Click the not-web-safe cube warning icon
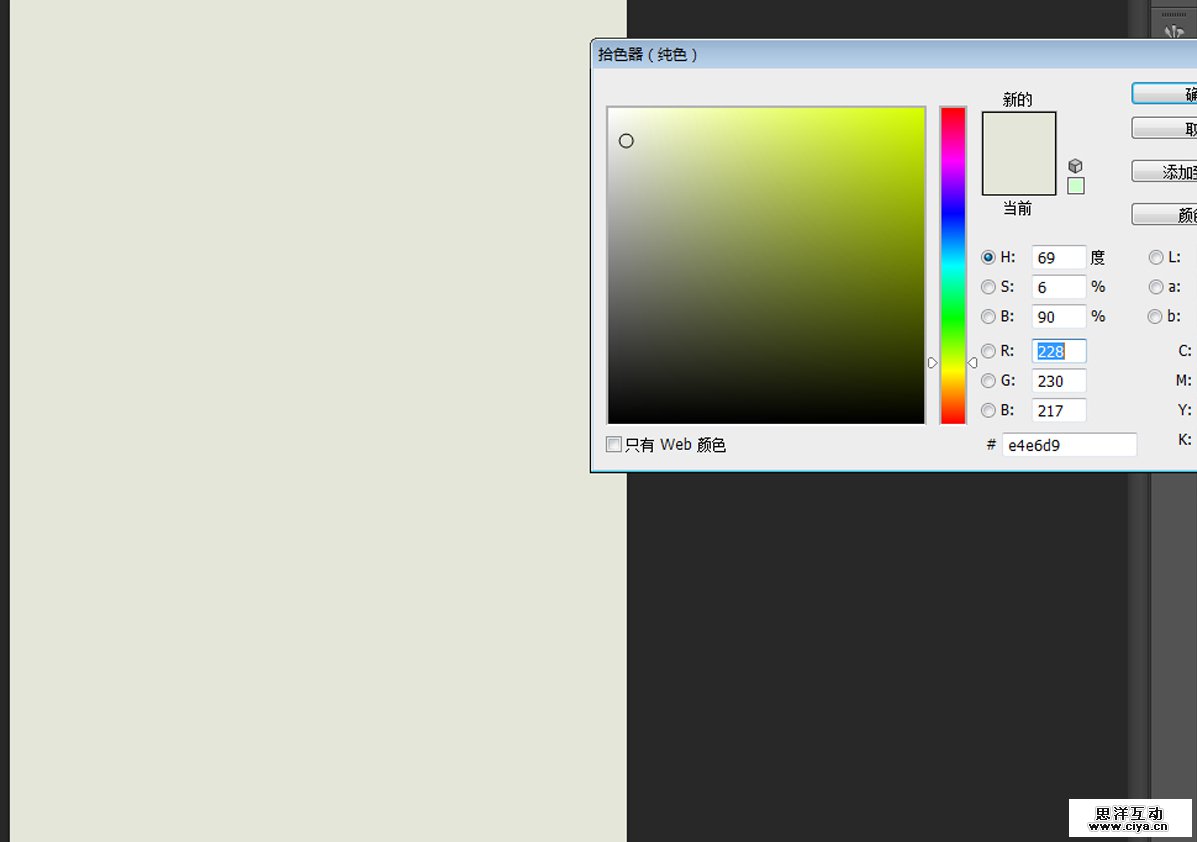Viewport: 1197px width, 842px height. (1076, 166)
